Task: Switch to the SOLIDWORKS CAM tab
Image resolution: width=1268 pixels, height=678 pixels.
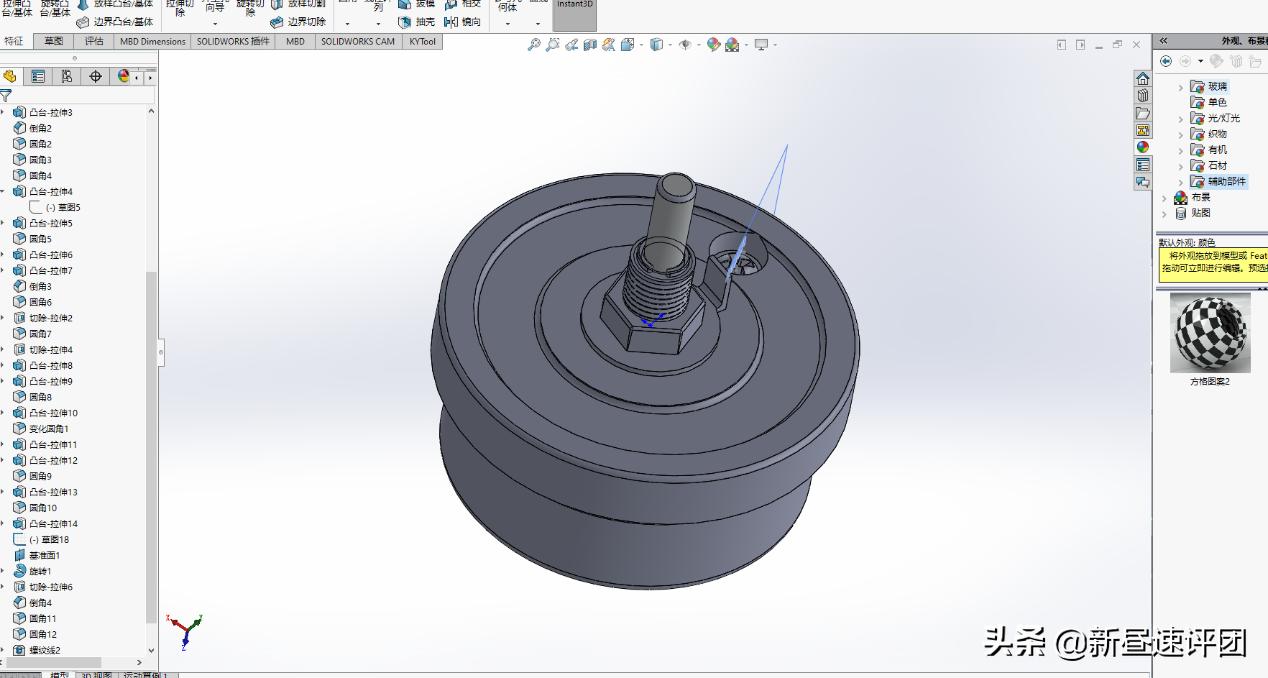Action: pos(357,41)
